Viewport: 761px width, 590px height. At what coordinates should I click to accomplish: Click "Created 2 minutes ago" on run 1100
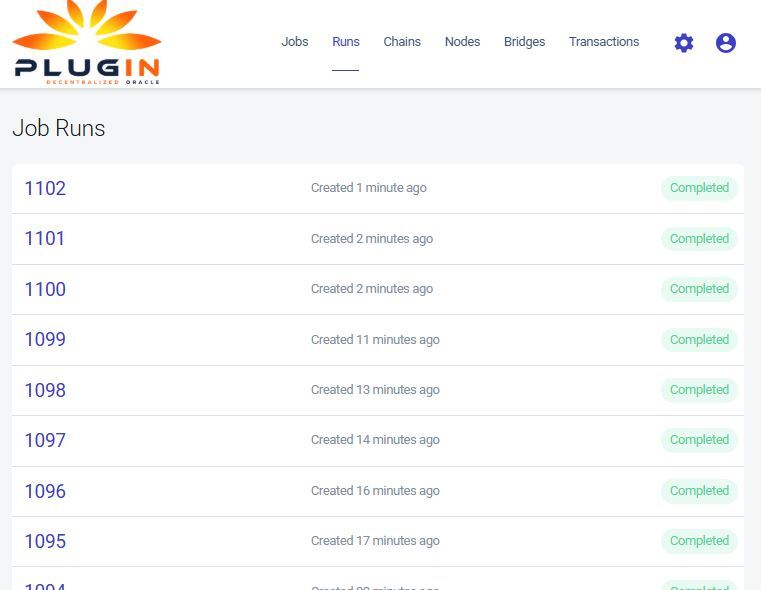pyautogui.click(x=372, y=289)
